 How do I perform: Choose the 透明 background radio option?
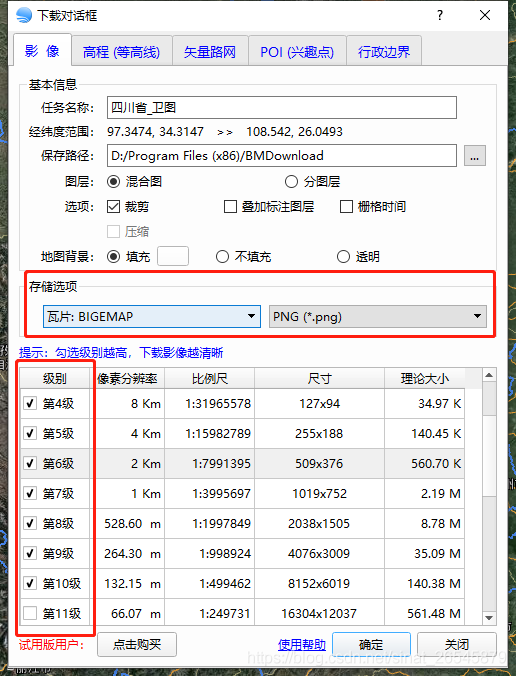343,257
